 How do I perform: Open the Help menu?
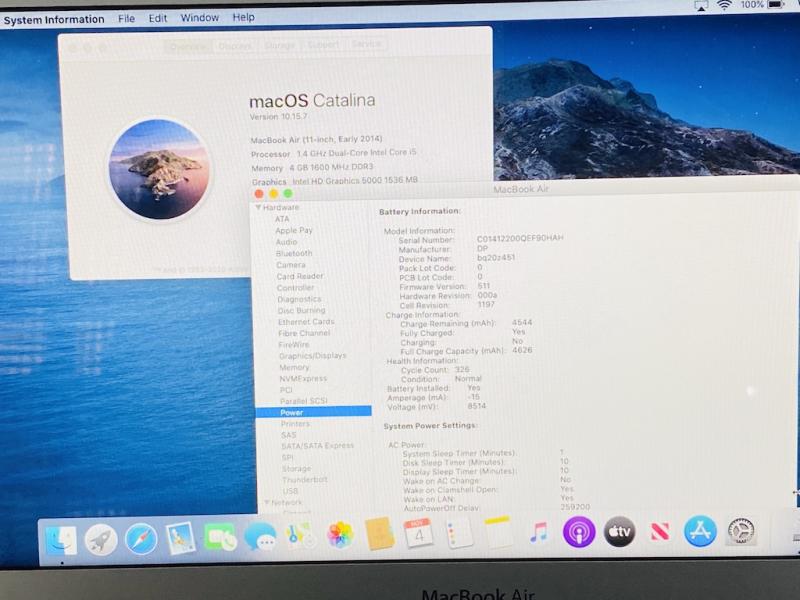pos(243,17)
